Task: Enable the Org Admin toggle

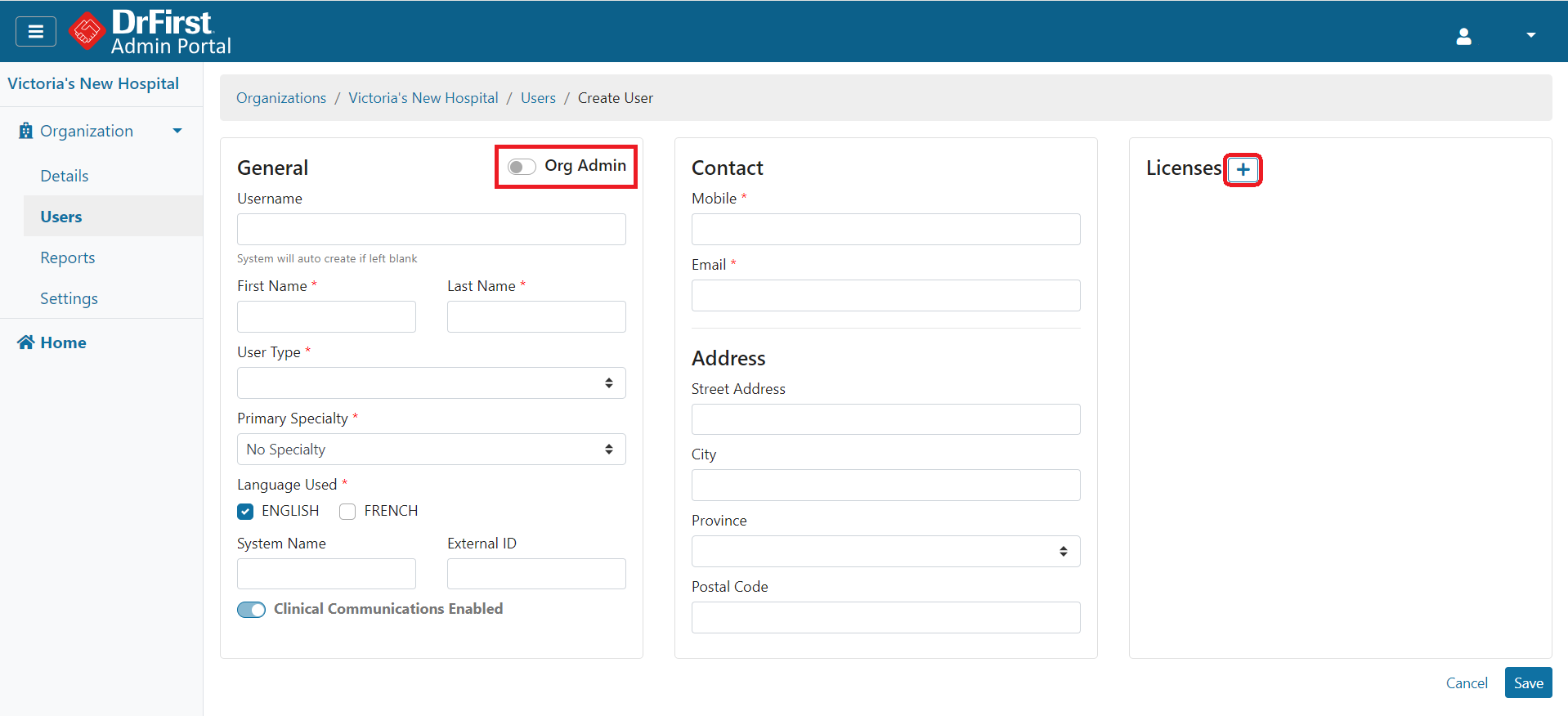Action: pos(522,167)
